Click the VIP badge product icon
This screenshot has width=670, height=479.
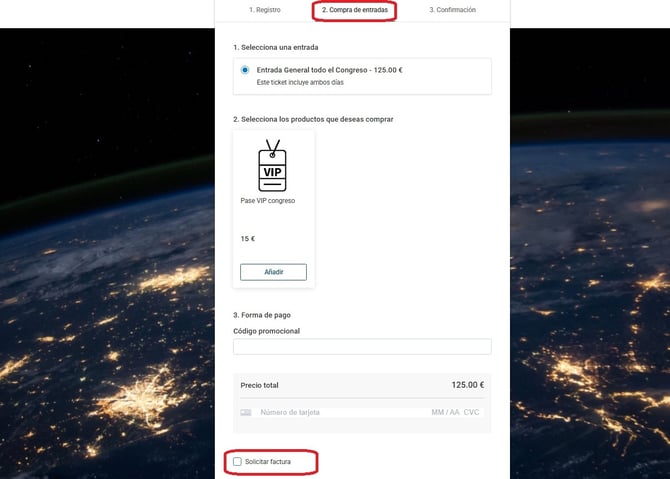point(272,166)
